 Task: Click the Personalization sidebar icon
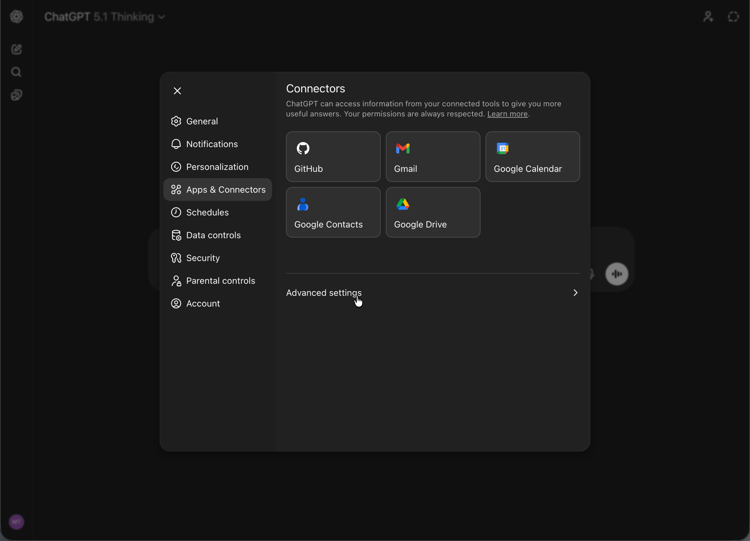point(176,167)
